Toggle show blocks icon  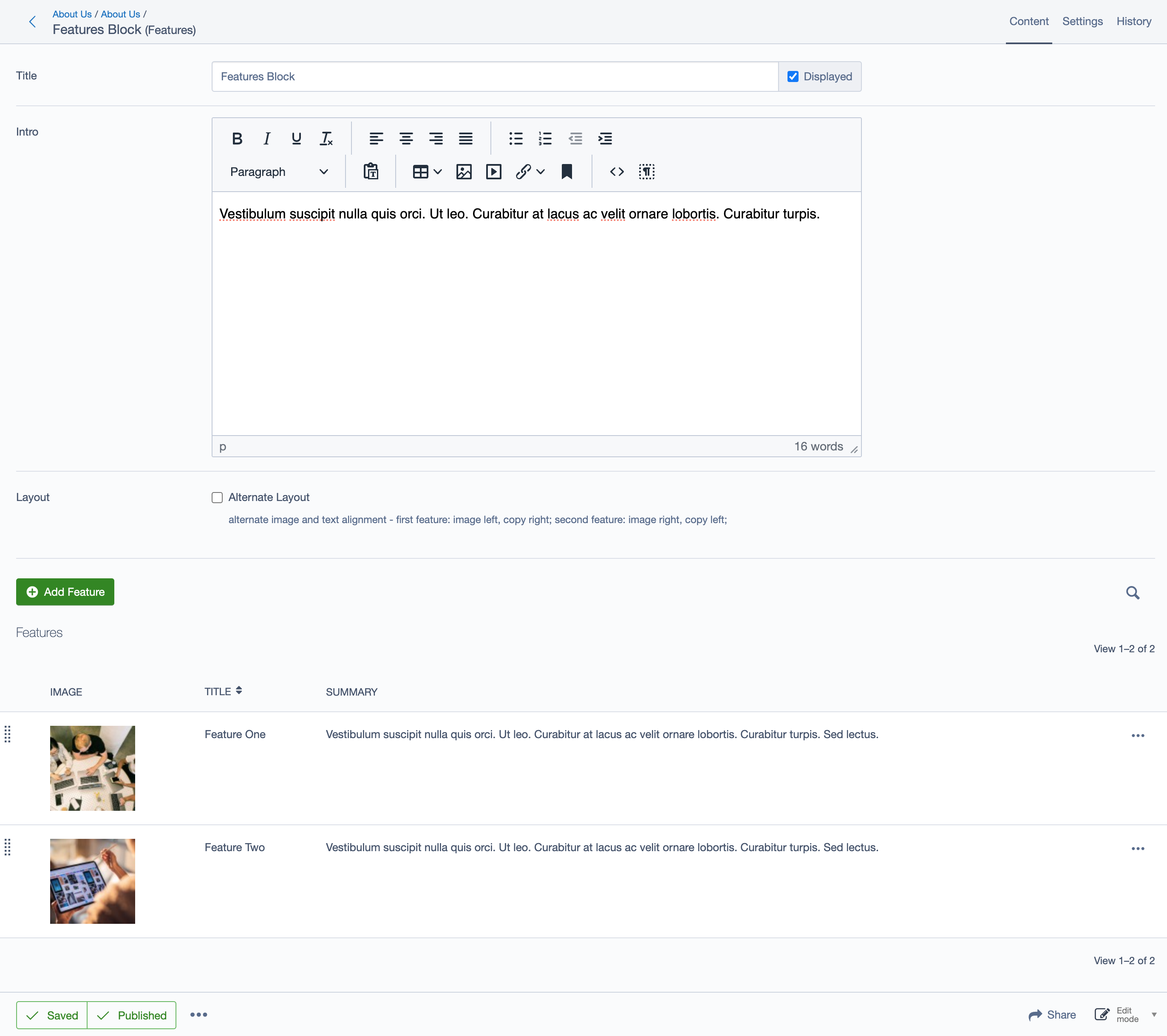646,172
